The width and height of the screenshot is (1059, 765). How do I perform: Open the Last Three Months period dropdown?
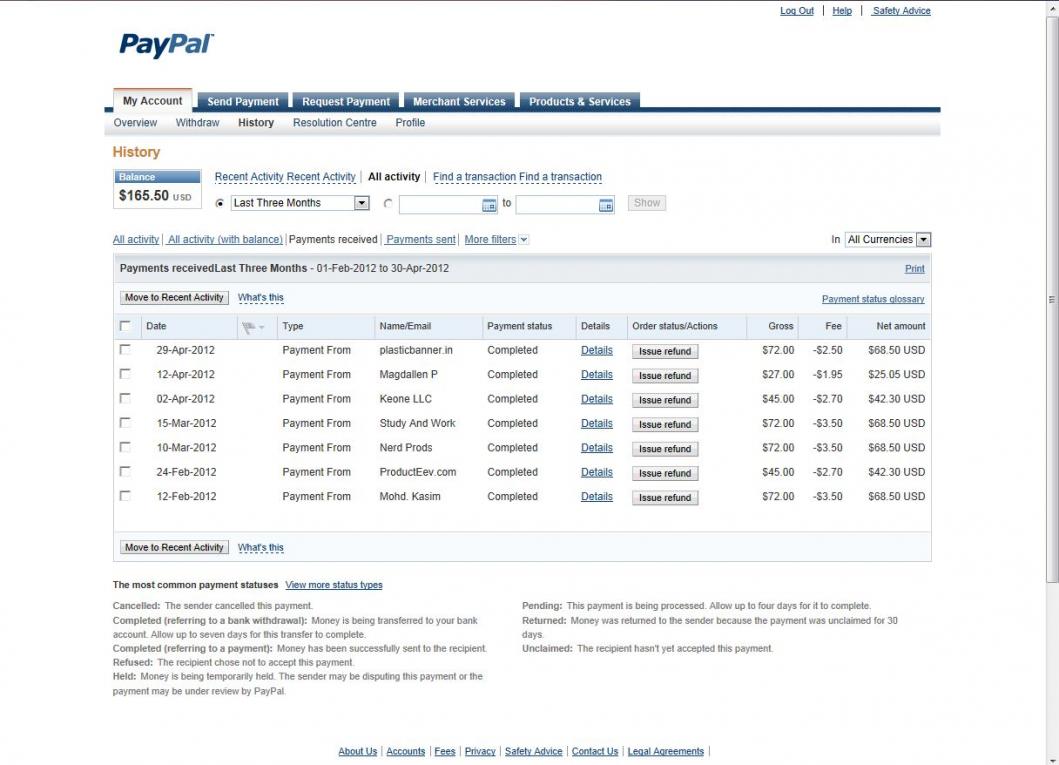[300, 203]
